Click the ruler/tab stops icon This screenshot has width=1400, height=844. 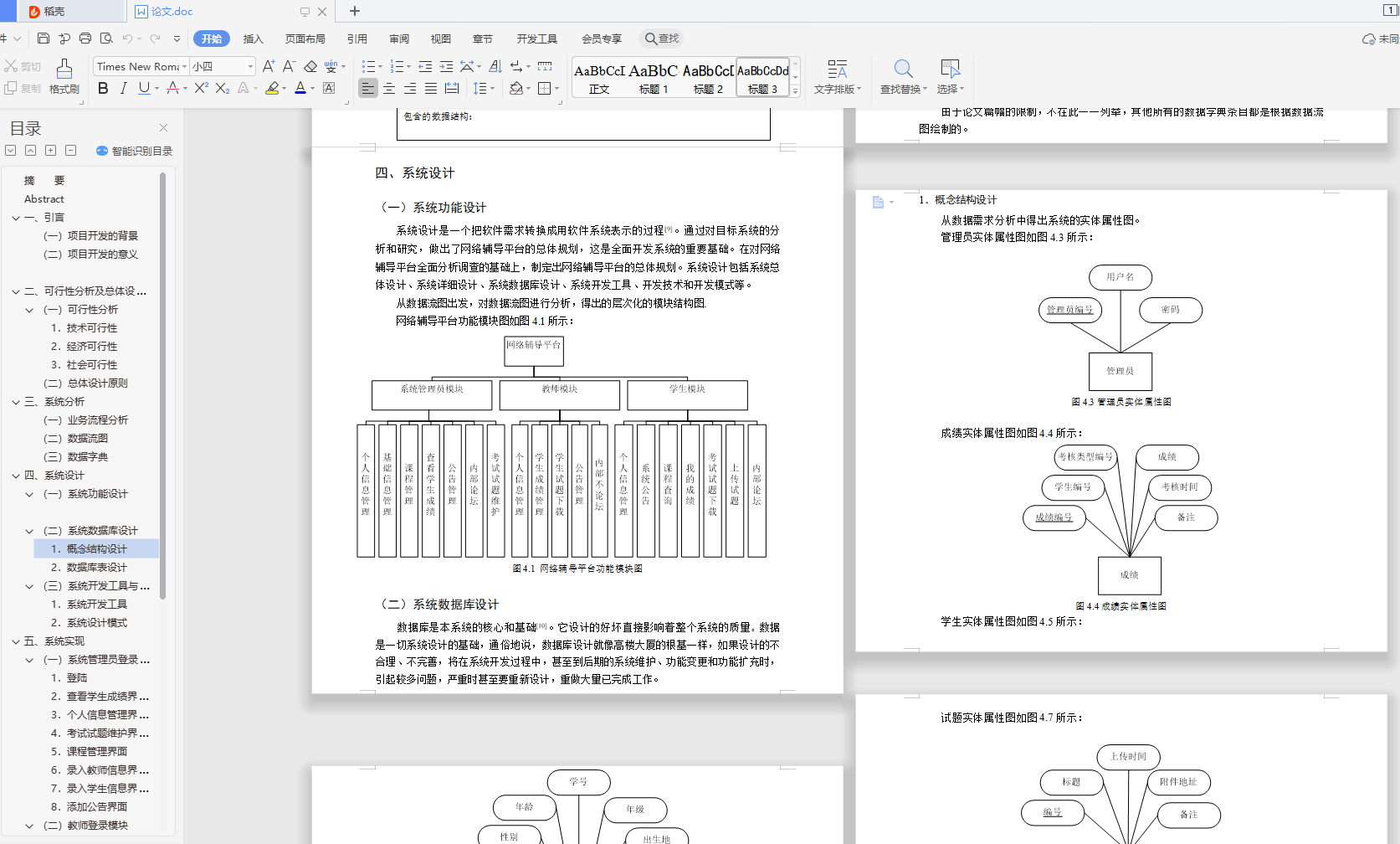click(x=545, y=66)
